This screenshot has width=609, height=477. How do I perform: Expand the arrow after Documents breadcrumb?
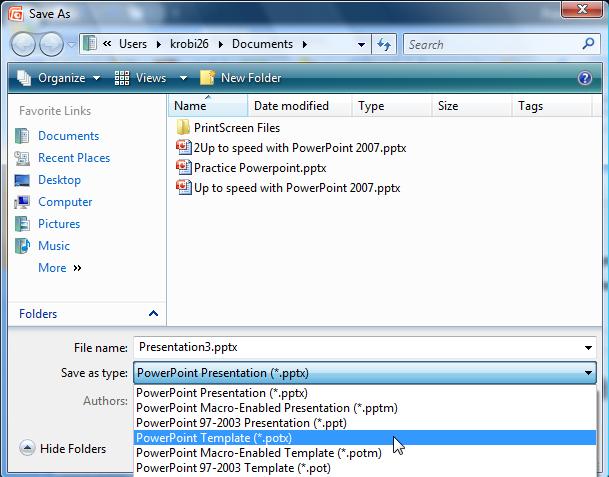pos(305,44)
